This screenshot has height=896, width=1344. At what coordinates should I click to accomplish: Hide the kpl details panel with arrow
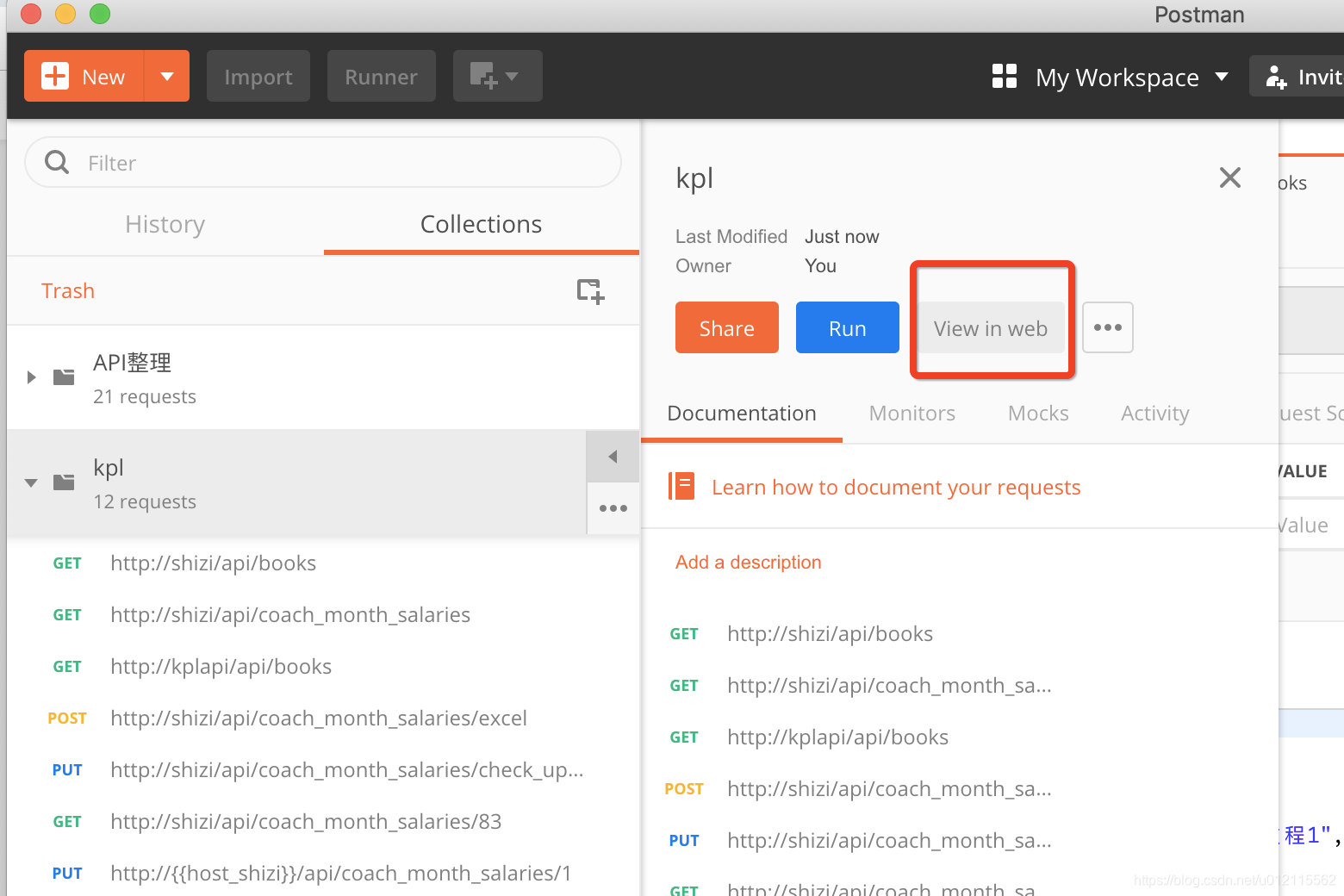[x=613, y=457]
